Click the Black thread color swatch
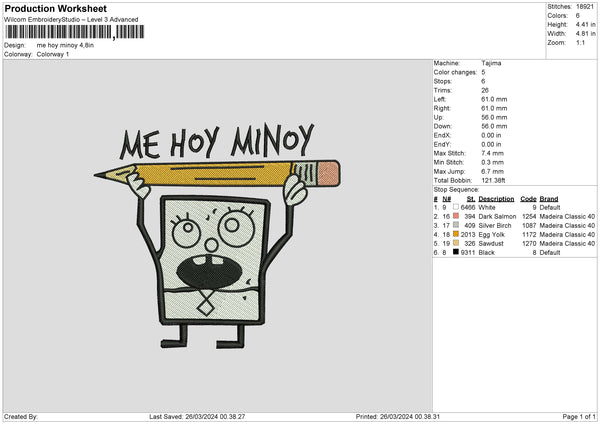The width and height of the screenshot is (600, 424). [x=455, y=252]
